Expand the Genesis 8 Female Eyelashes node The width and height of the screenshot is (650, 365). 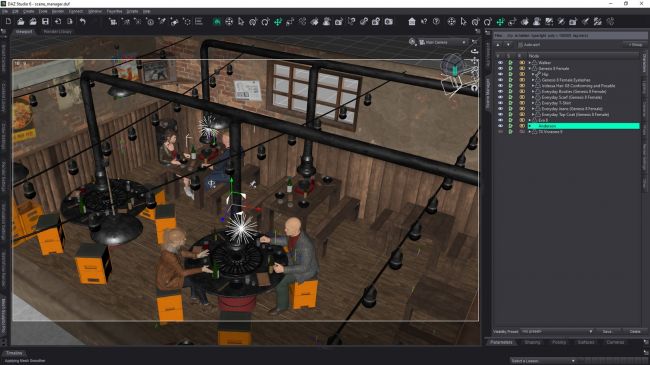(533, 80)
